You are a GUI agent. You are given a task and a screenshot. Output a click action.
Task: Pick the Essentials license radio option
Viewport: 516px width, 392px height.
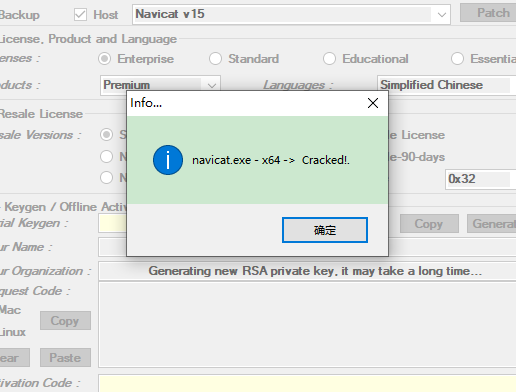(x=457, y=59)
